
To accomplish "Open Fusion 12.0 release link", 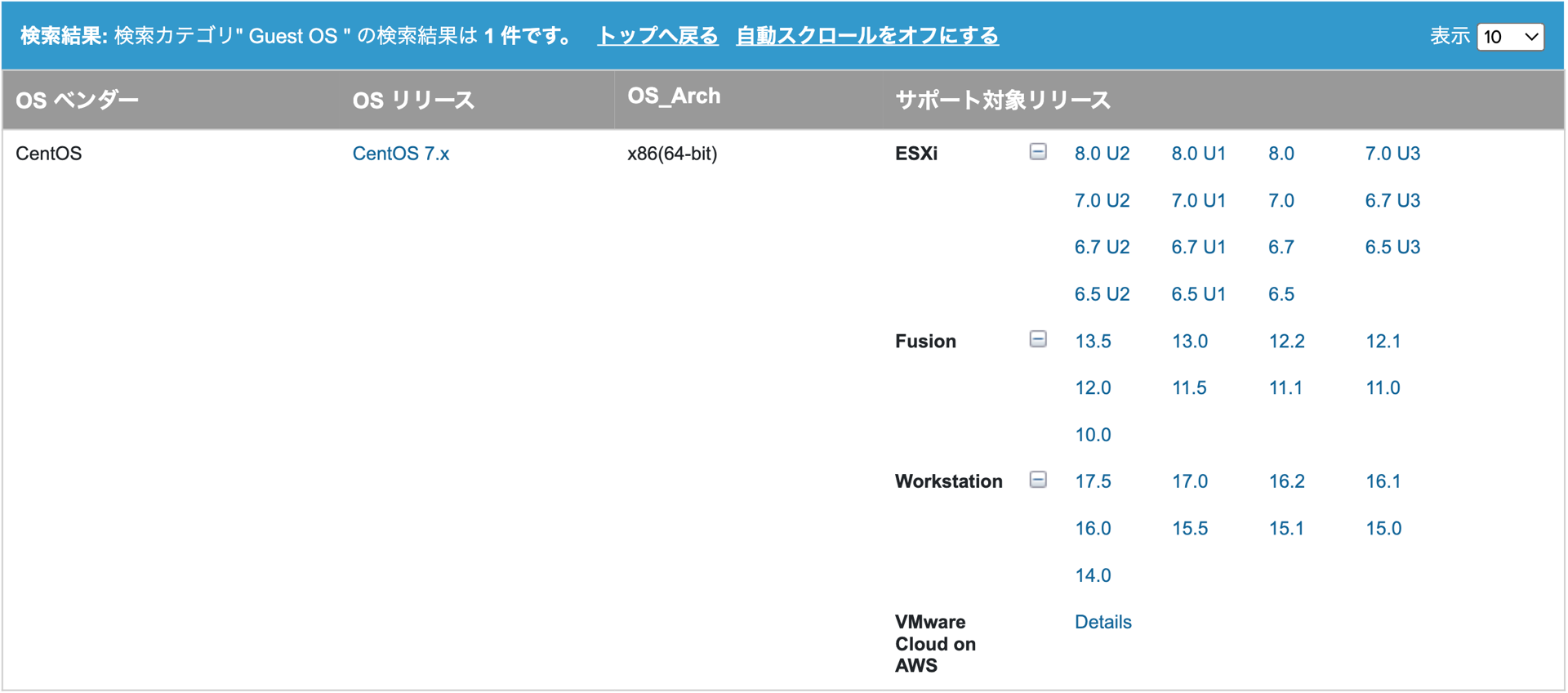I will pos(1093,387).
